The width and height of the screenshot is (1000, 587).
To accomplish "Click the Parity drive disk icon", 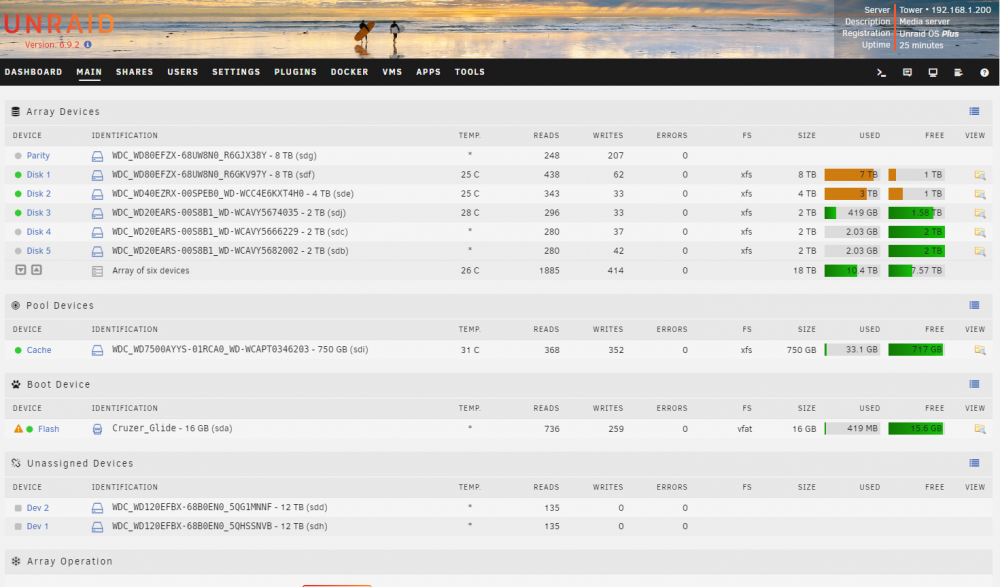I will pos(97,156).
